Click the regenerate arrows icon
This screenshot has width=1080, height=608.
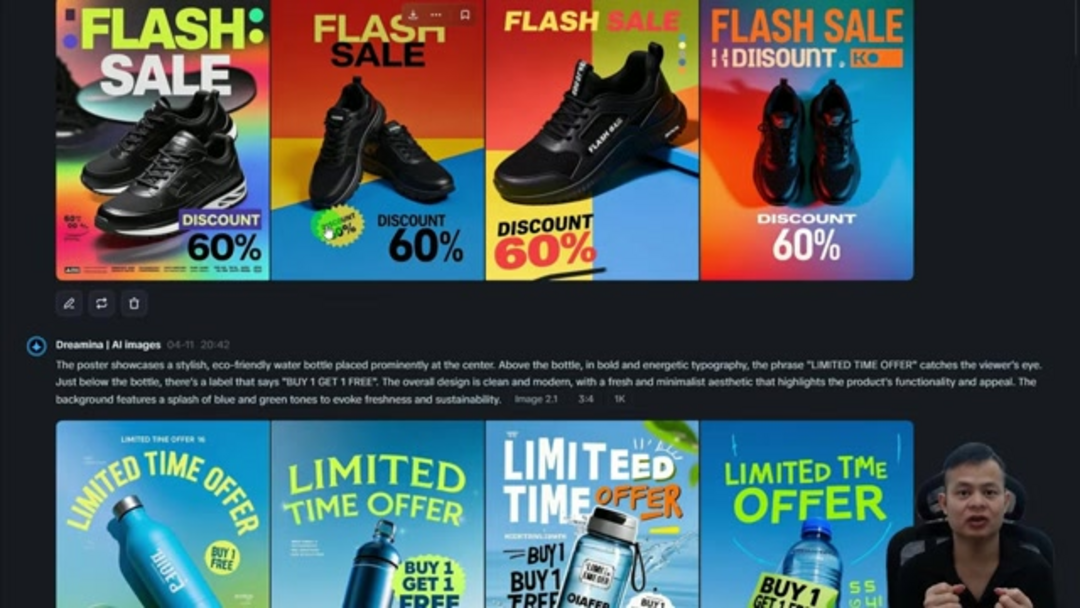coord(101,303)
